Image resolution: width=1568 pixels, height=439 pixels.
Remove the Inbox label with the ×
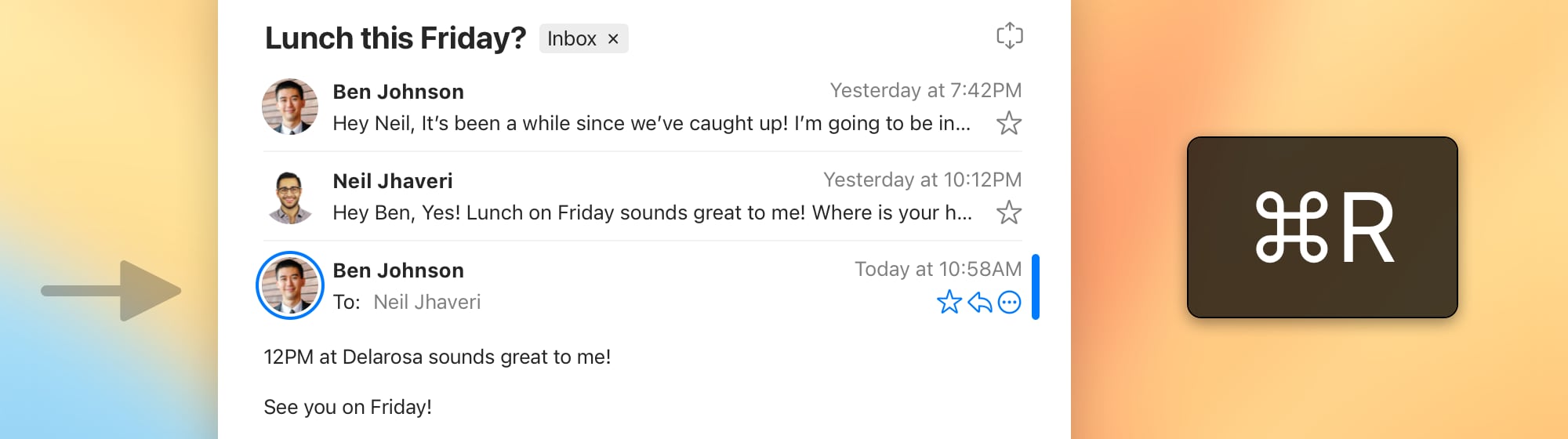pos(613,38)
